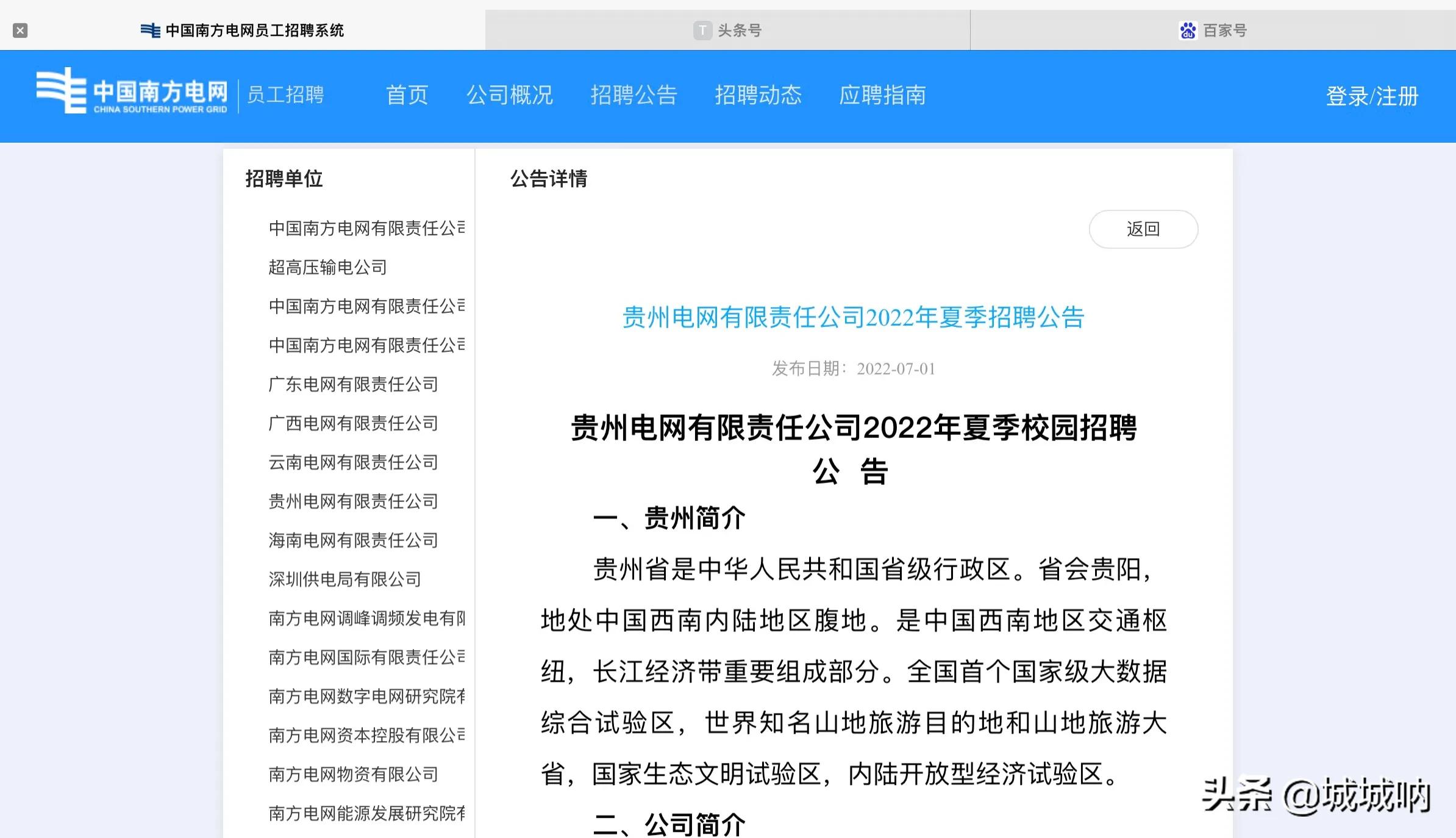Open the 应聘指南 menu item
1456x838 pixels.
click(883, 95)
